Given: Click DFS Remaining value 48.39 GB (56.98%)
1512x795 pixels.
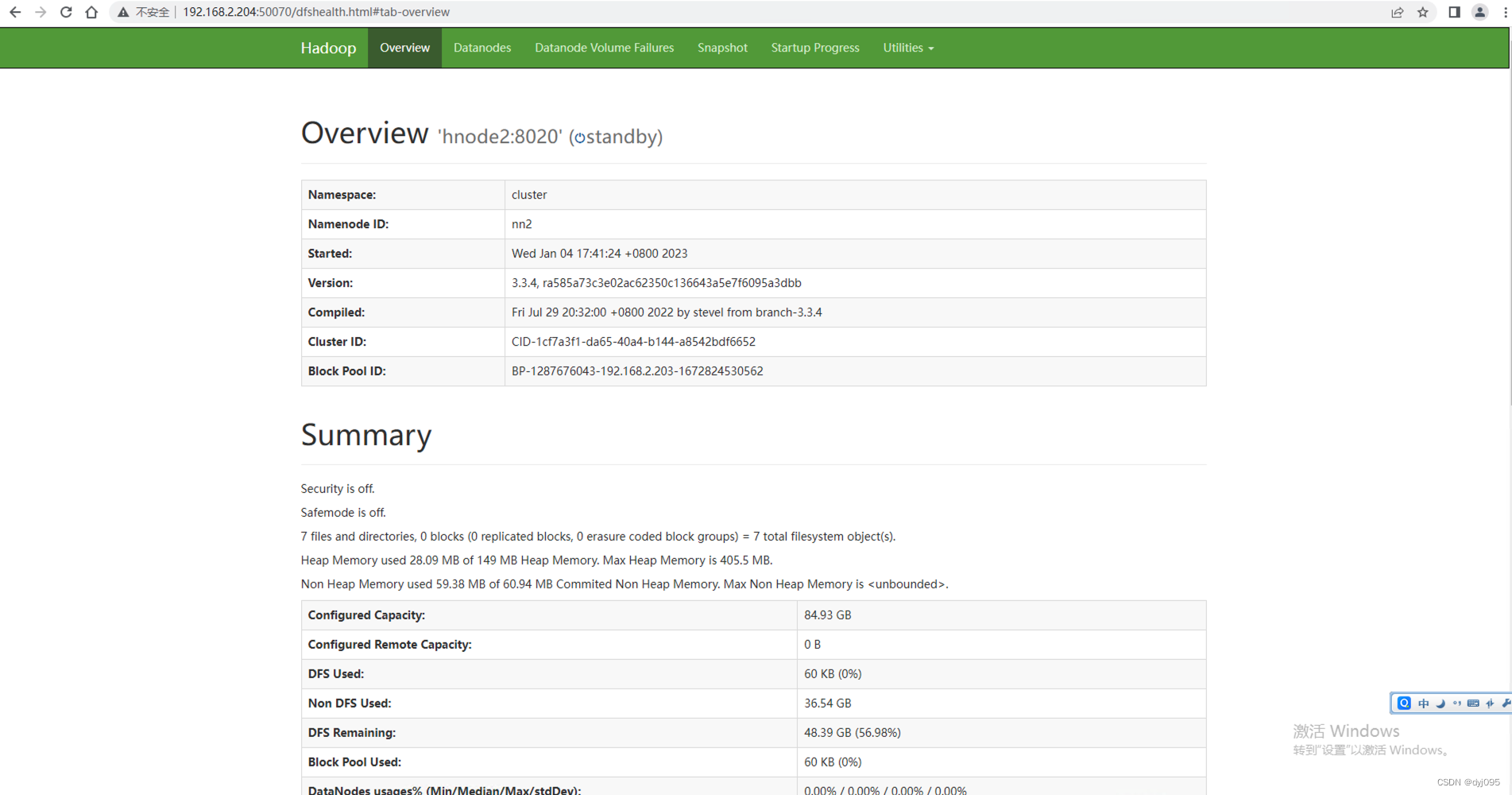Looking at the screenshot, I should (x=853, y=733).
